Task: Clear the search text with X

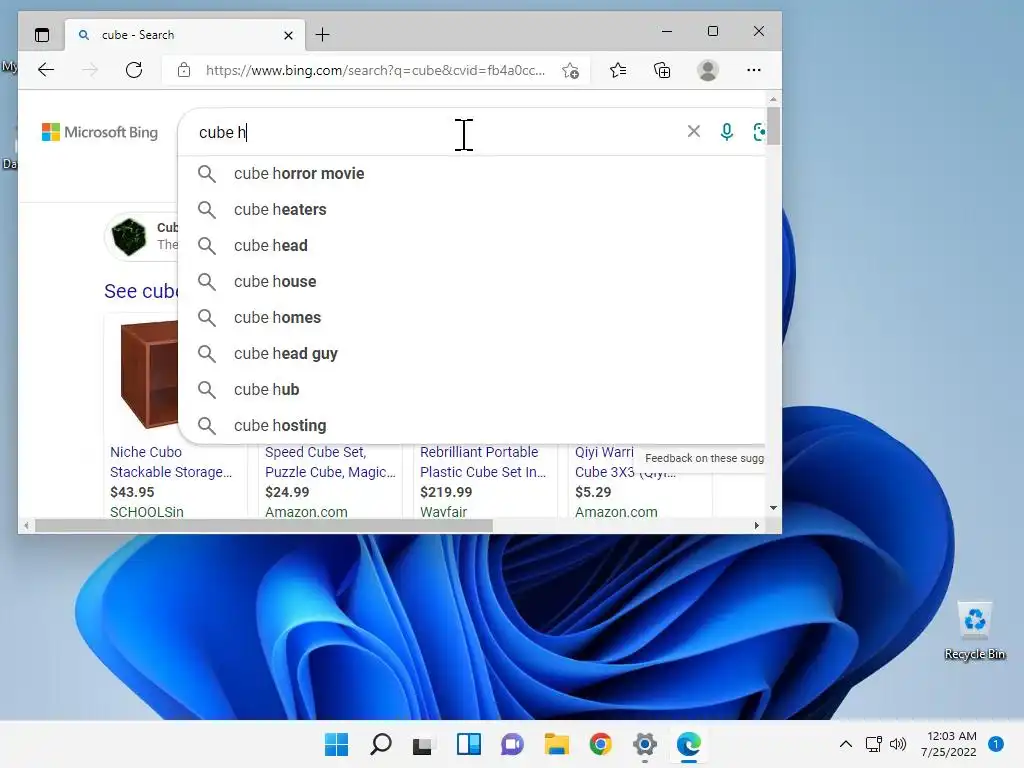Action: tap(694, 131)
